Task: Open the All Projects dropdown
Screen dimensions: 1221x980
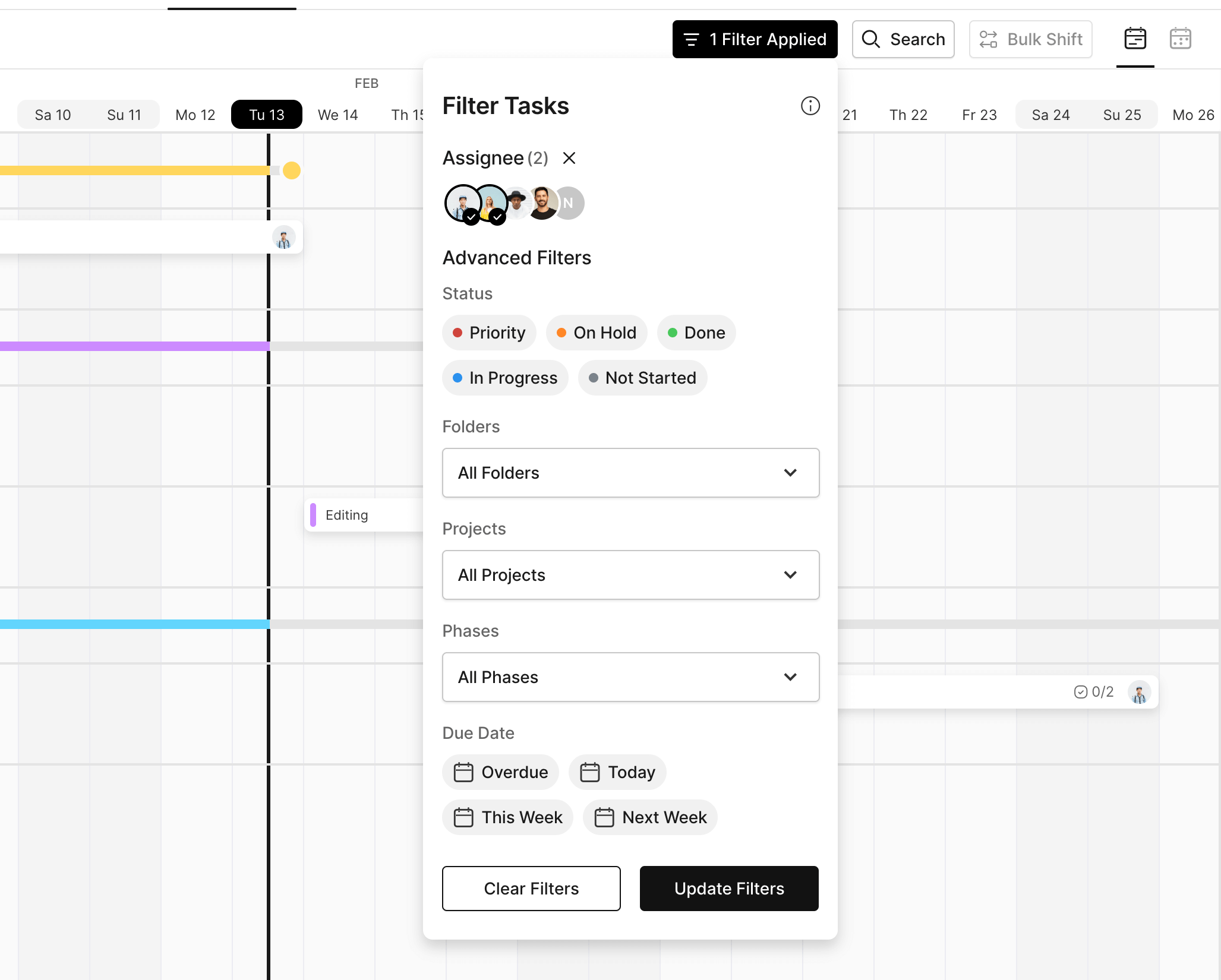Action: (x=630, y=575)
